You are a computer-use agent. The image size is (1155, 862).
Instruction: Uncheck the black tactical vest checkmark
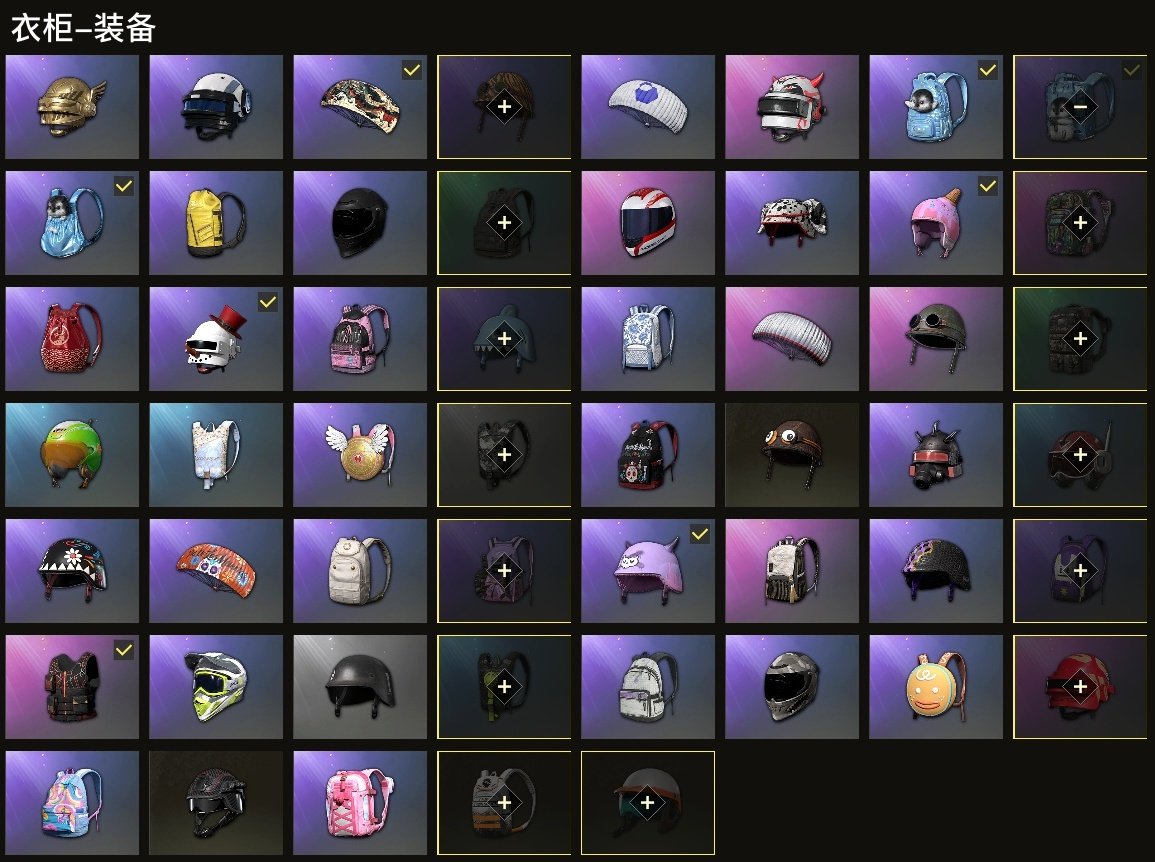pos(124,650)
